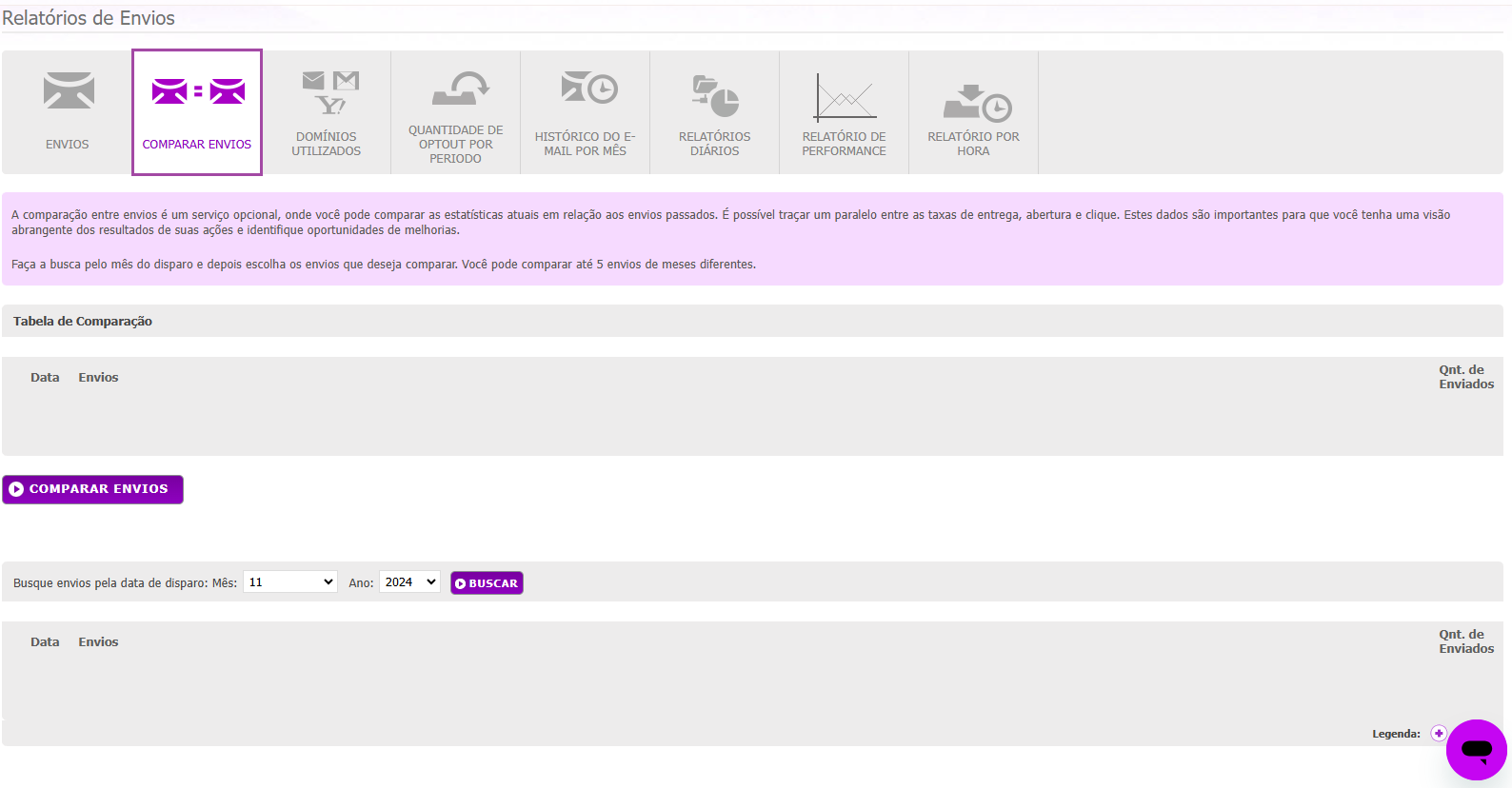Screen dimensions: 1512x788
Task: Click the BUSCAR search button
Action: pos(487,583)
